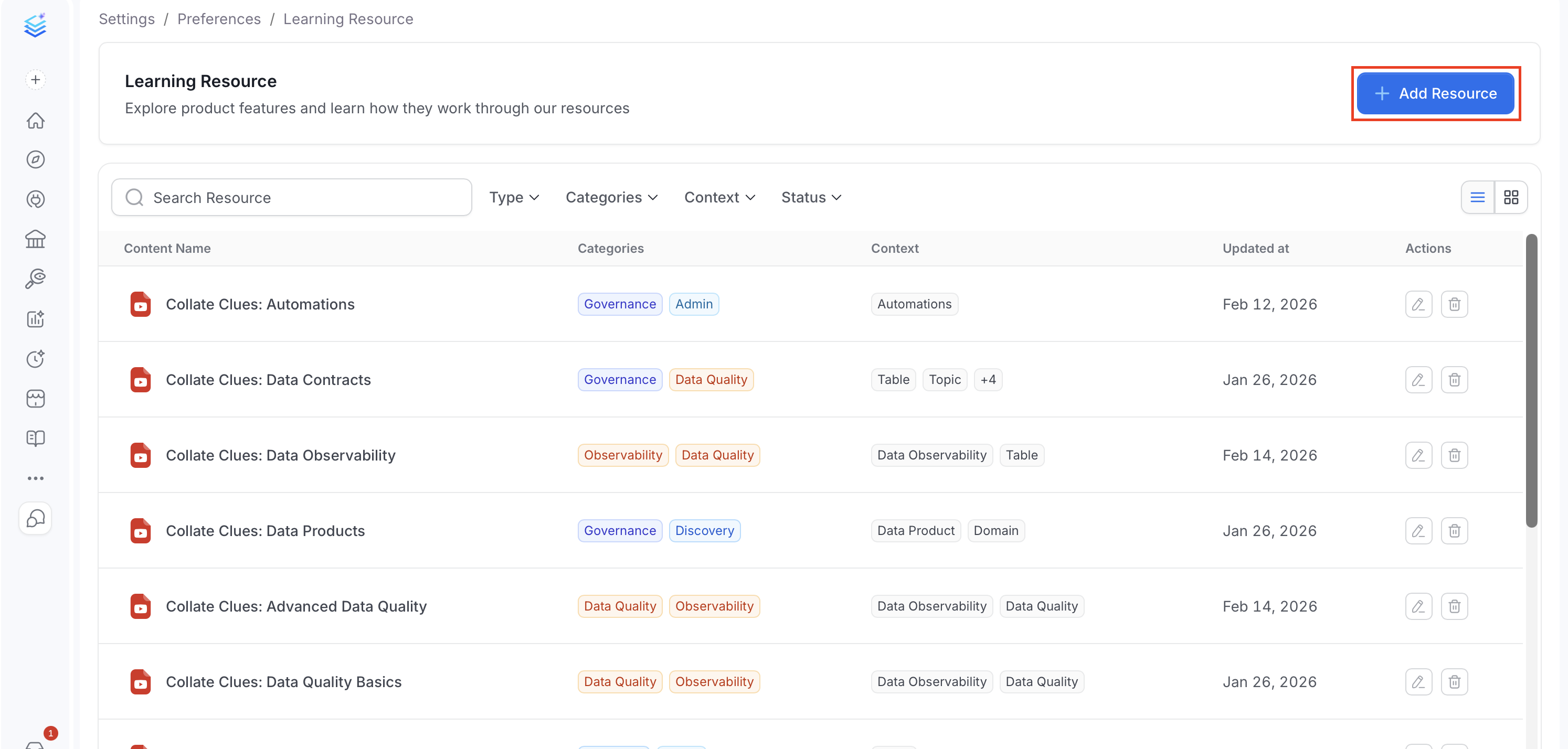Open the Explore compass icon
The height and width of the screenshot is (749, 1568).
pos(35,159)
